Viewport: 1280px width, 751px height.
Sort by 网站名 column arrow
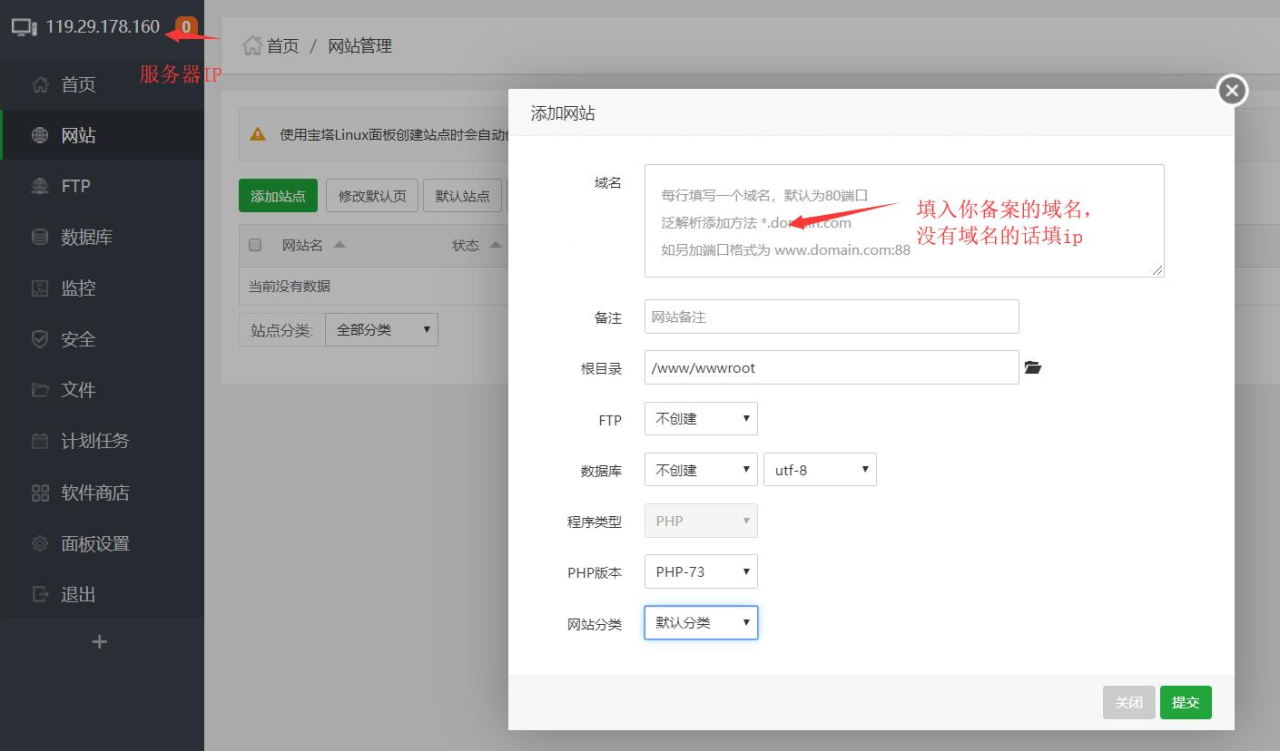coord(340,245)
